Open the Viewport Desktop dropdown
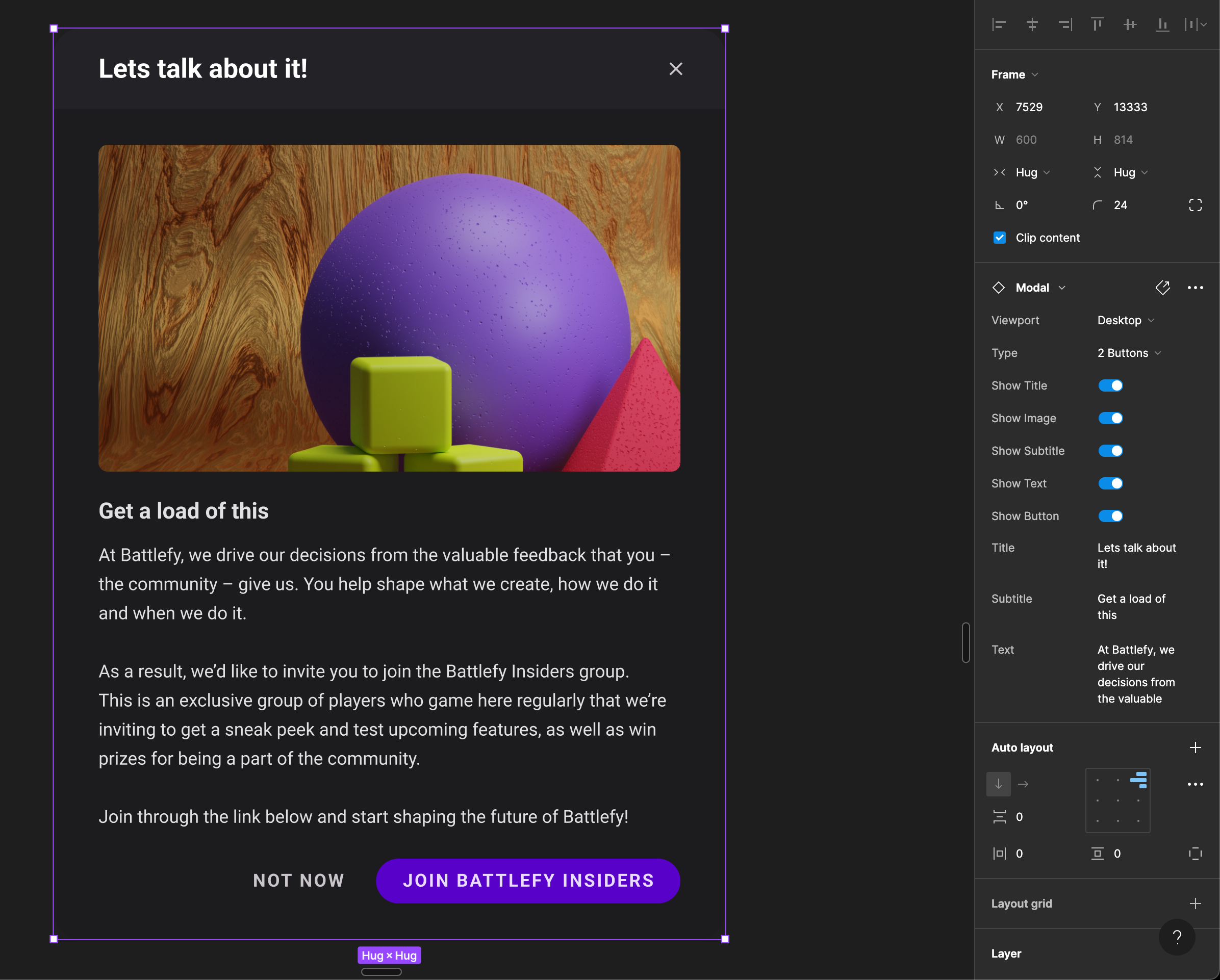 [x=1125, y=320]
